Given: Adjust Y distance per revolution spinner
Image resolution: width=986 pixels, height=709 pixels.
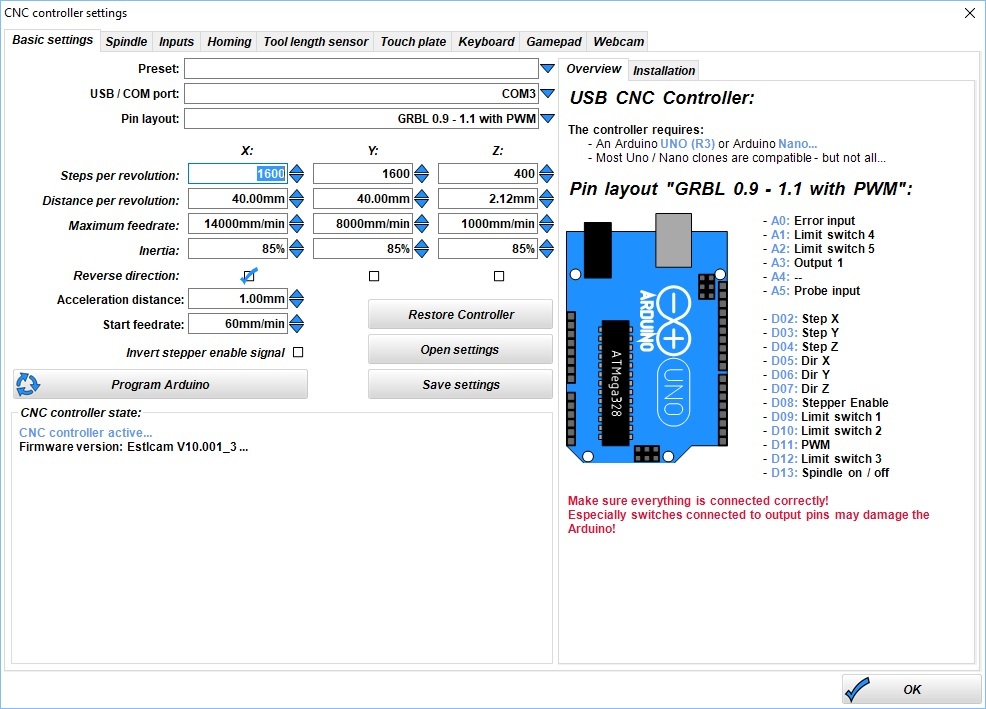Looking at the screenshot, I should tap(422, 199).
